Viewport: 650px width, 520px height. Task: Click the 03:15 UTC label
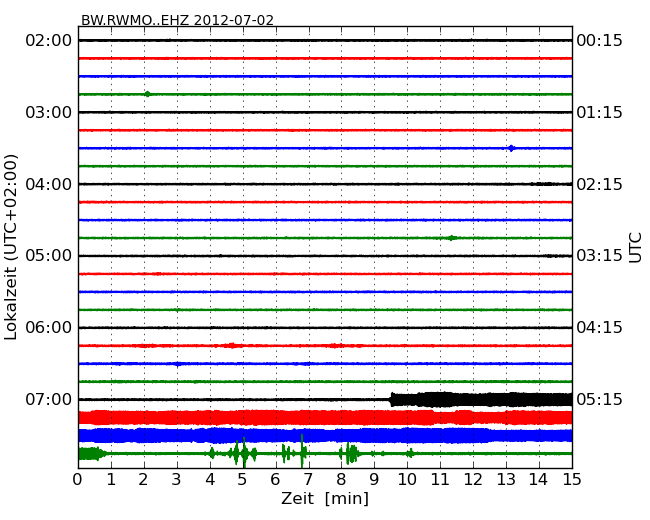click(x=599, y=255)
